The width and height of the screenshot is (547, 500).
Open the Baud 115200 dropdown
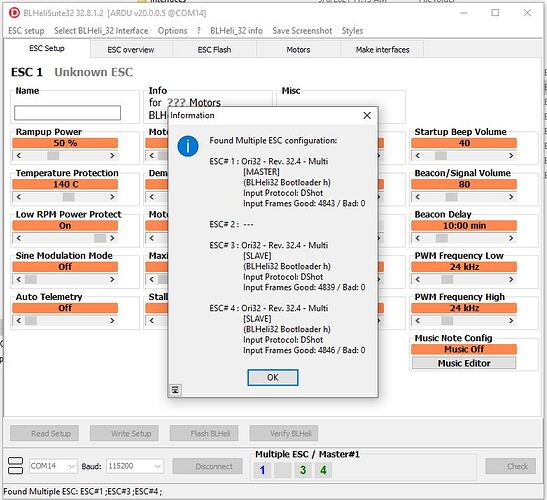pyautogui.click(x=134, y=466)
